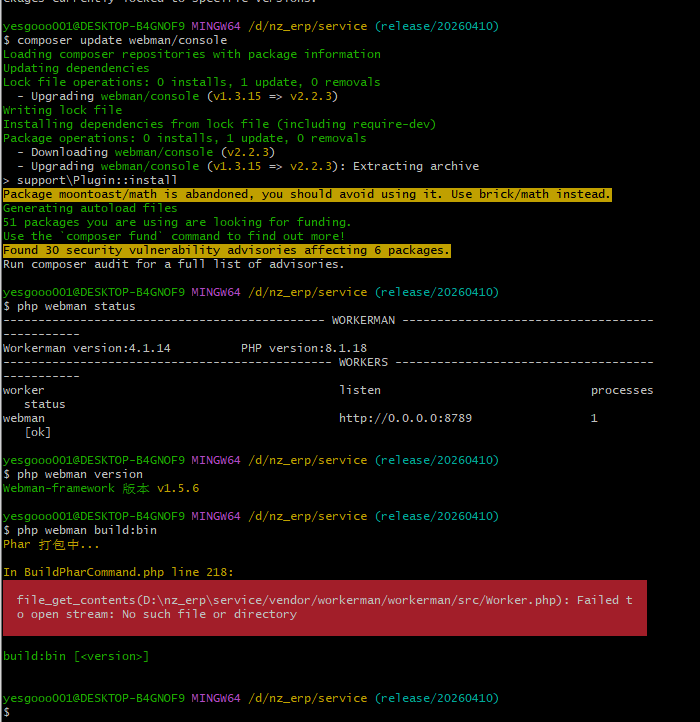Click the http://0.0.0.0:8789 listen address
Image resolution: width=700 pixels, height=722 pixels.
click(405, 418)
